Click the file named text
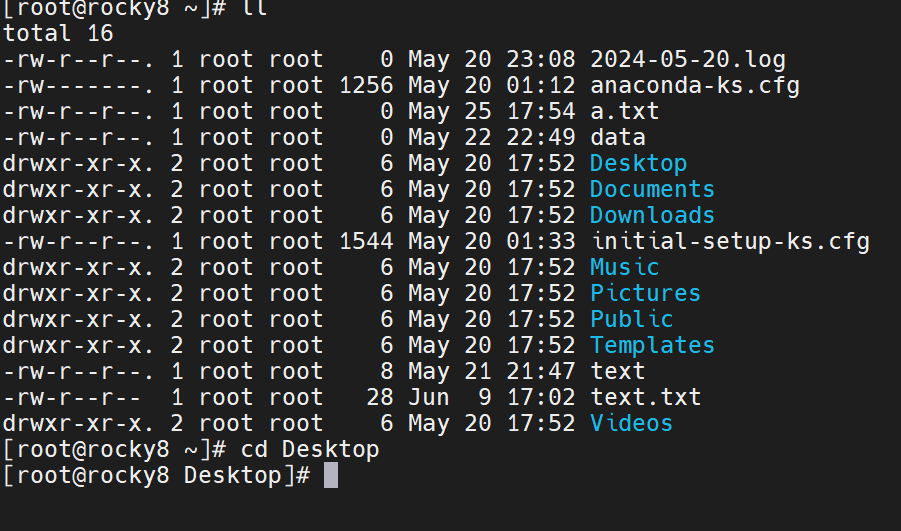This screenshot has height=531, width=901. click(618, 371)
